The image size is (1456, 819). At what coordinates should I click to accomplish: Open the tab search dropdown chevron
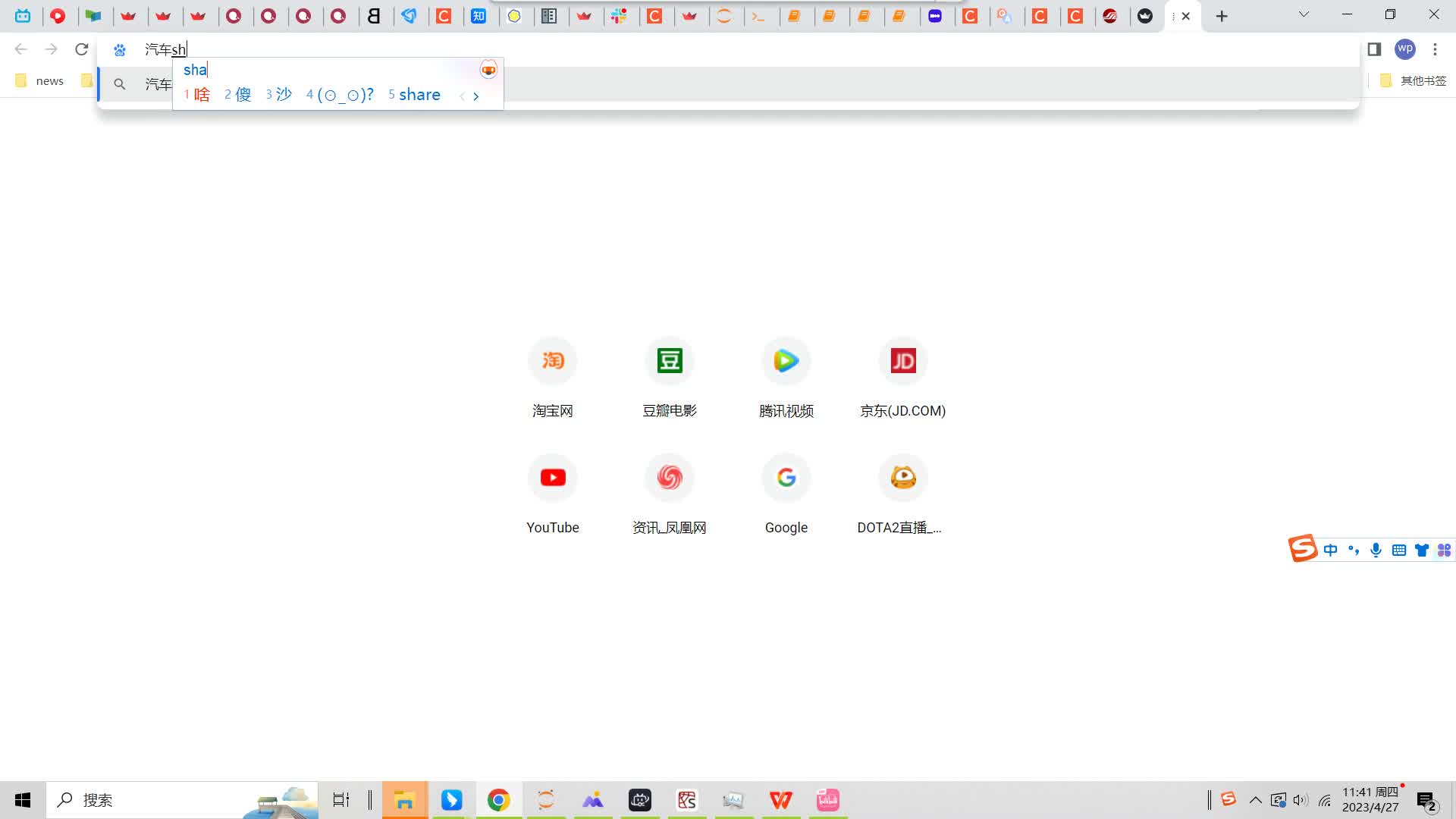tap(1304, 14)
